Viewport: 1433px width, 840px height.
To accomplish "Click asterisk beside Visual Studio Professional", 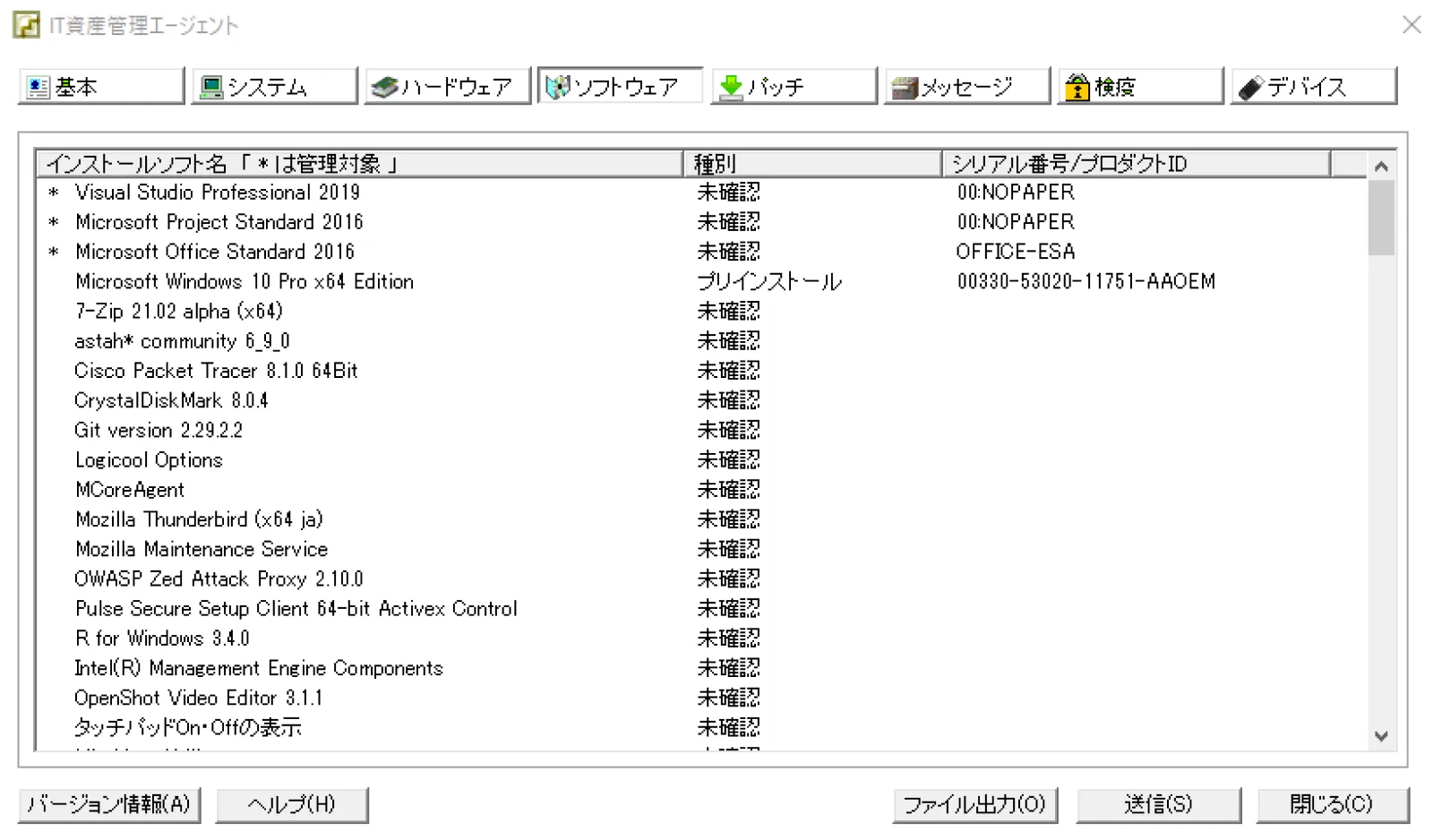I will 54,193.
